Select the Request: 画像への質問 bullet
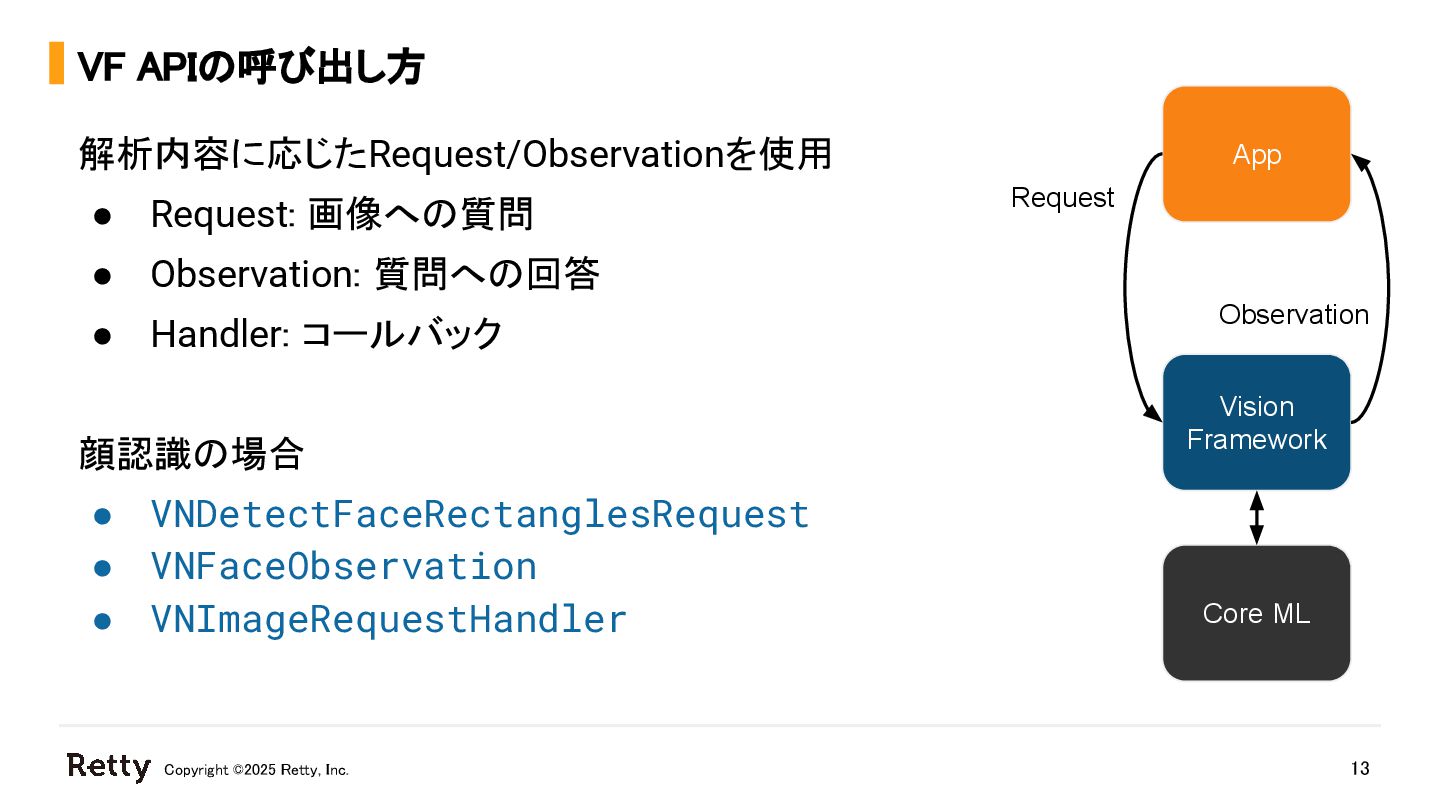This screenshot has width=1440, height=810. point(341,214)
